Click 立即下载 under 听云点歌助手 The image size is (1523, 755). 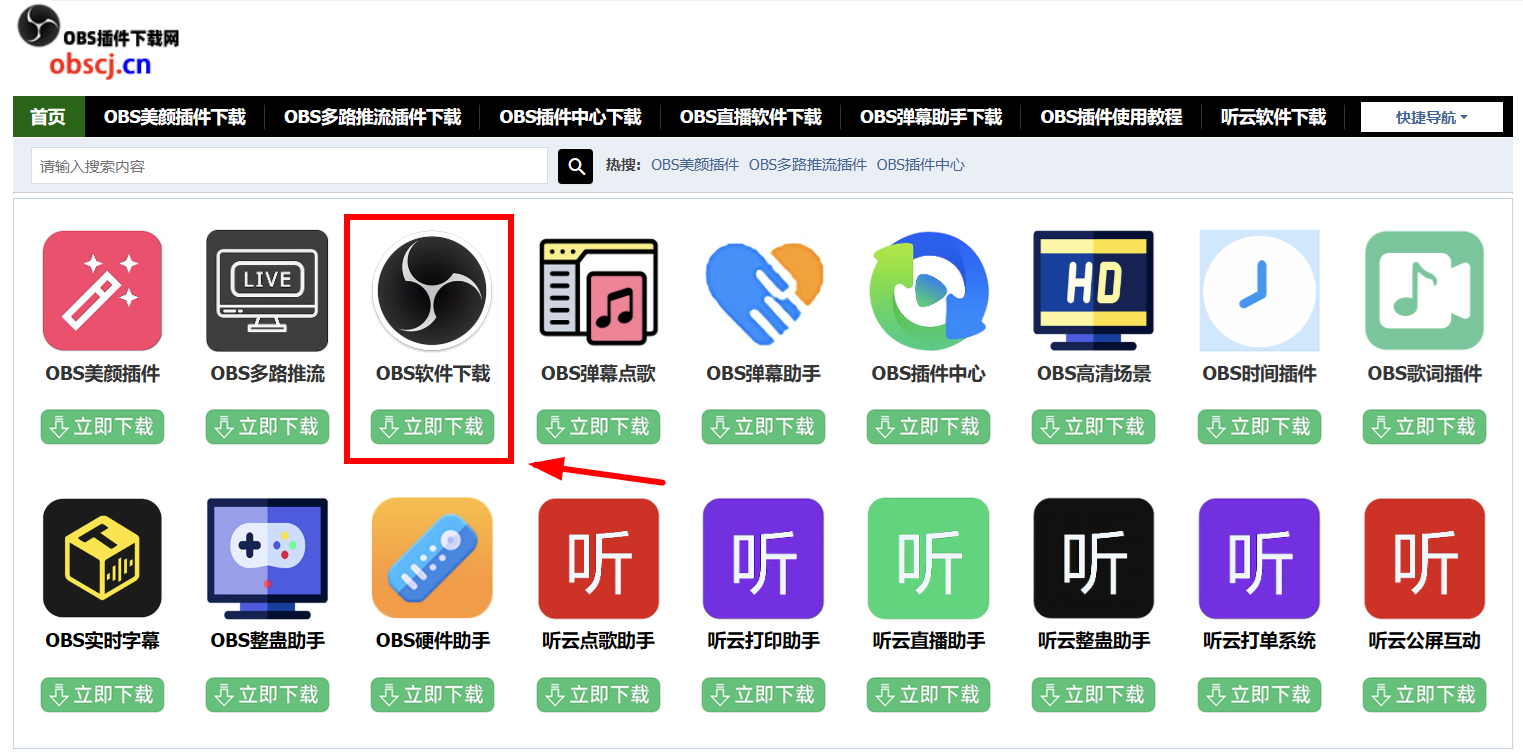(x=598, y=694)
